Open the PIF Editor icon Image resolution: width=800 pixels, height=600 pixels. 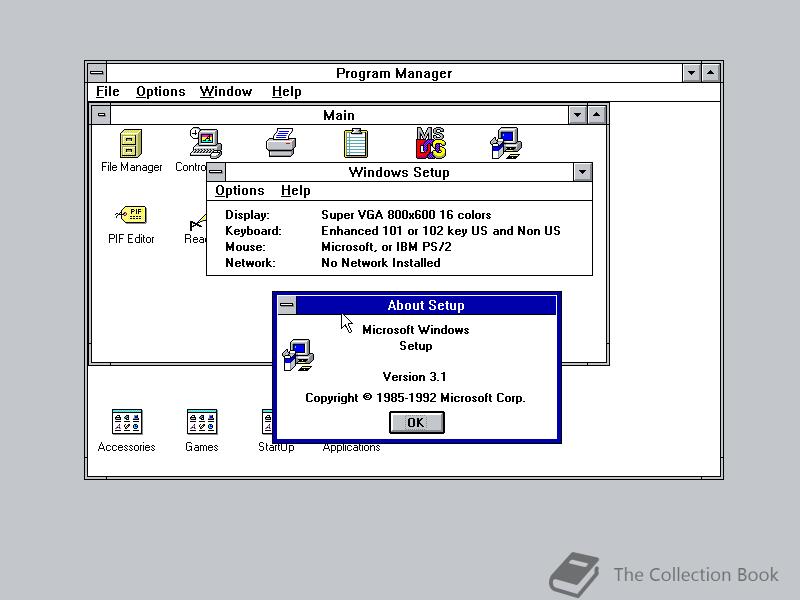pyautogui.click(x=131, y=215)
